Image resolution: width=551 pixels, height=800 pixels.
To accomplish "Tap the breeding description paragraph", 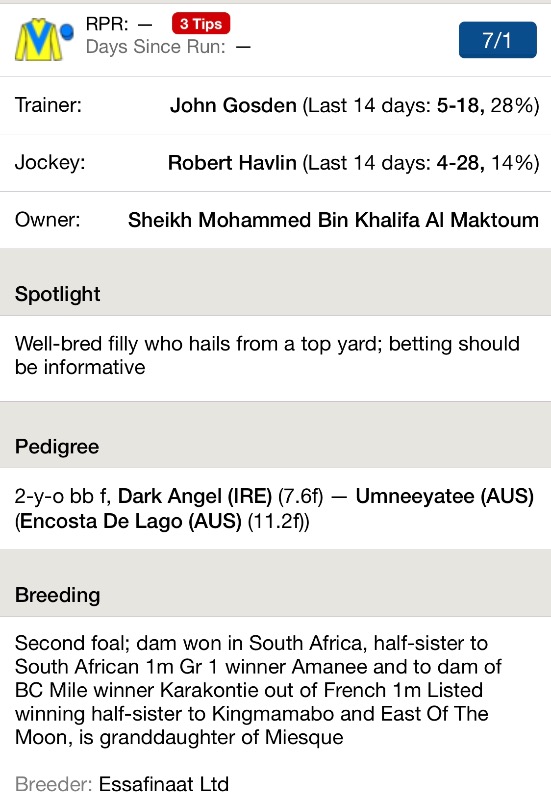I will tap(258, 690).
